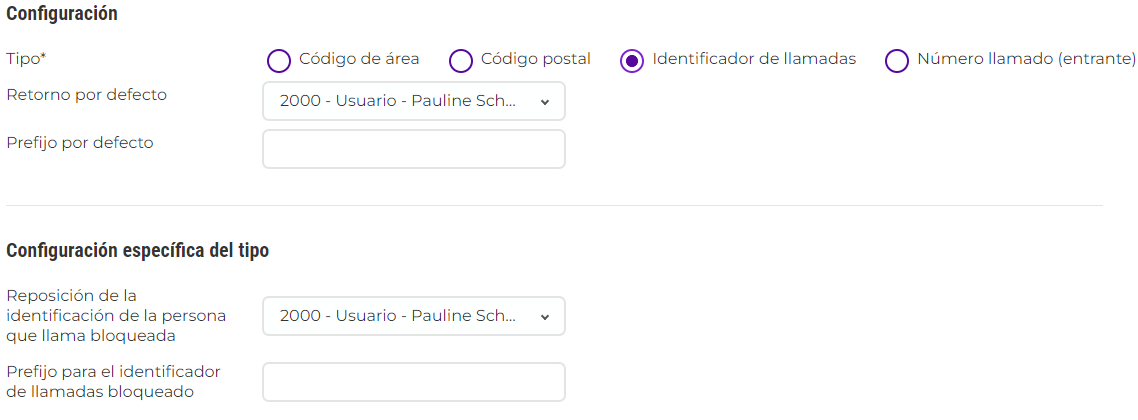Click the "Tipo*" field label
Screen dimensions: 1138x420
tap(26, 59)
